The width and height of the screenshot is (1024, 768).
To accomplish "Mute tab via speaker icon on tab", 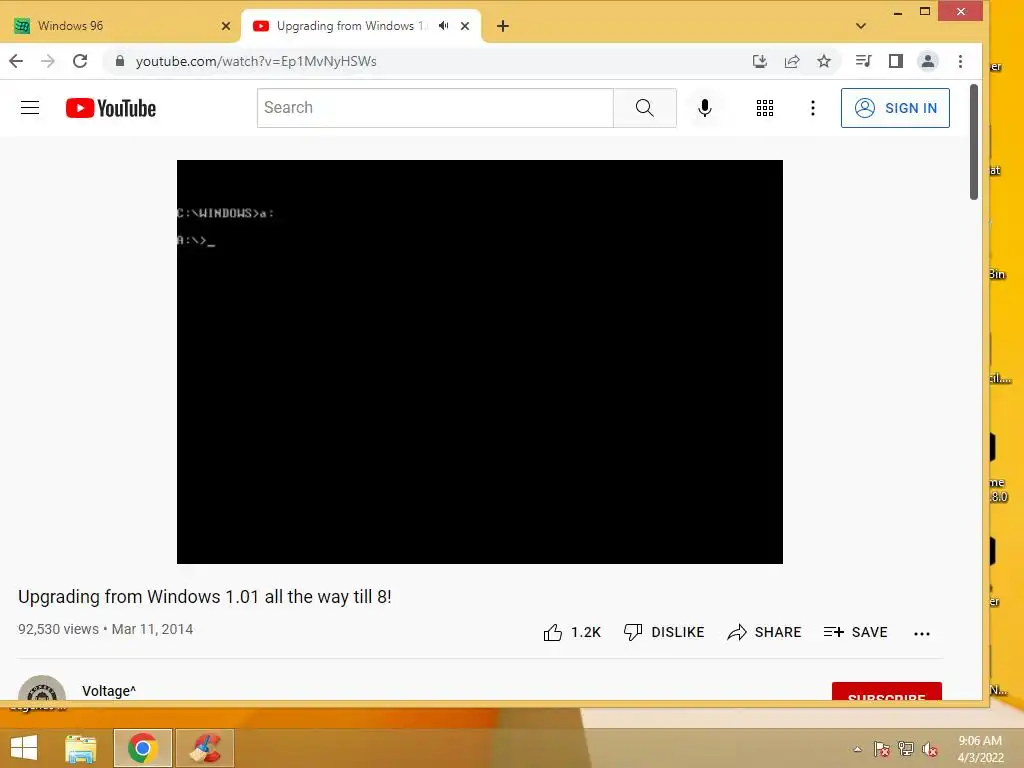I will (x=443, y=26).
